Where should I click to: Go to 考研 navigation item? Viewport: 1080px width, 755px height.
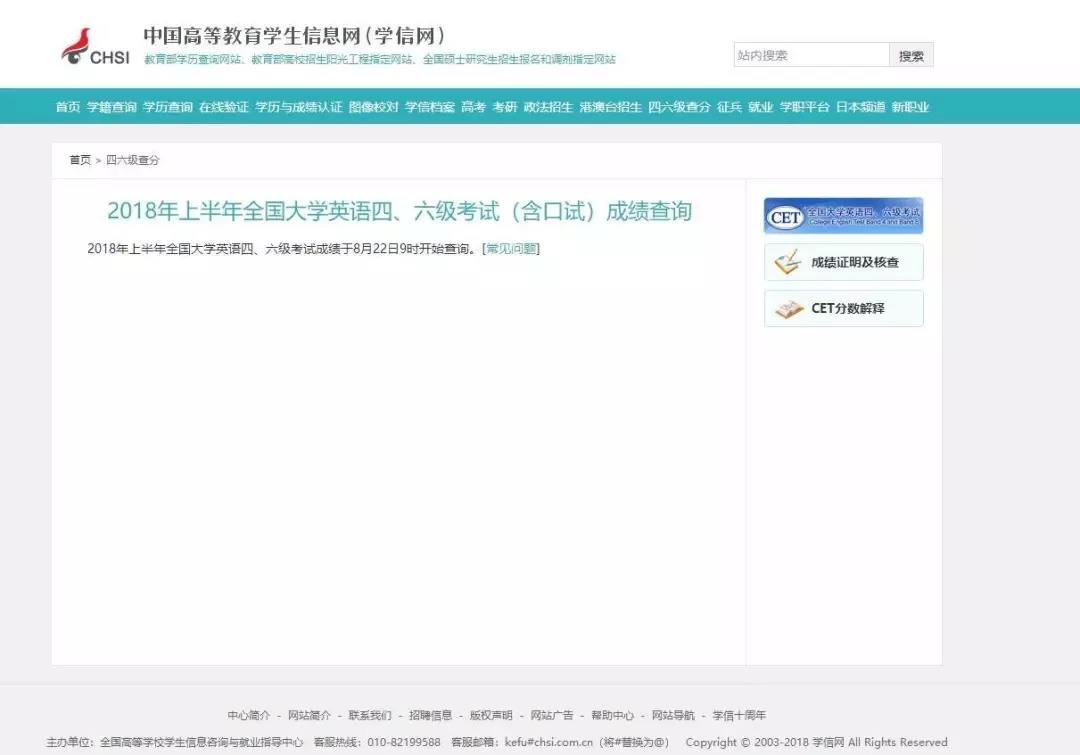click(x=504, y=107)
